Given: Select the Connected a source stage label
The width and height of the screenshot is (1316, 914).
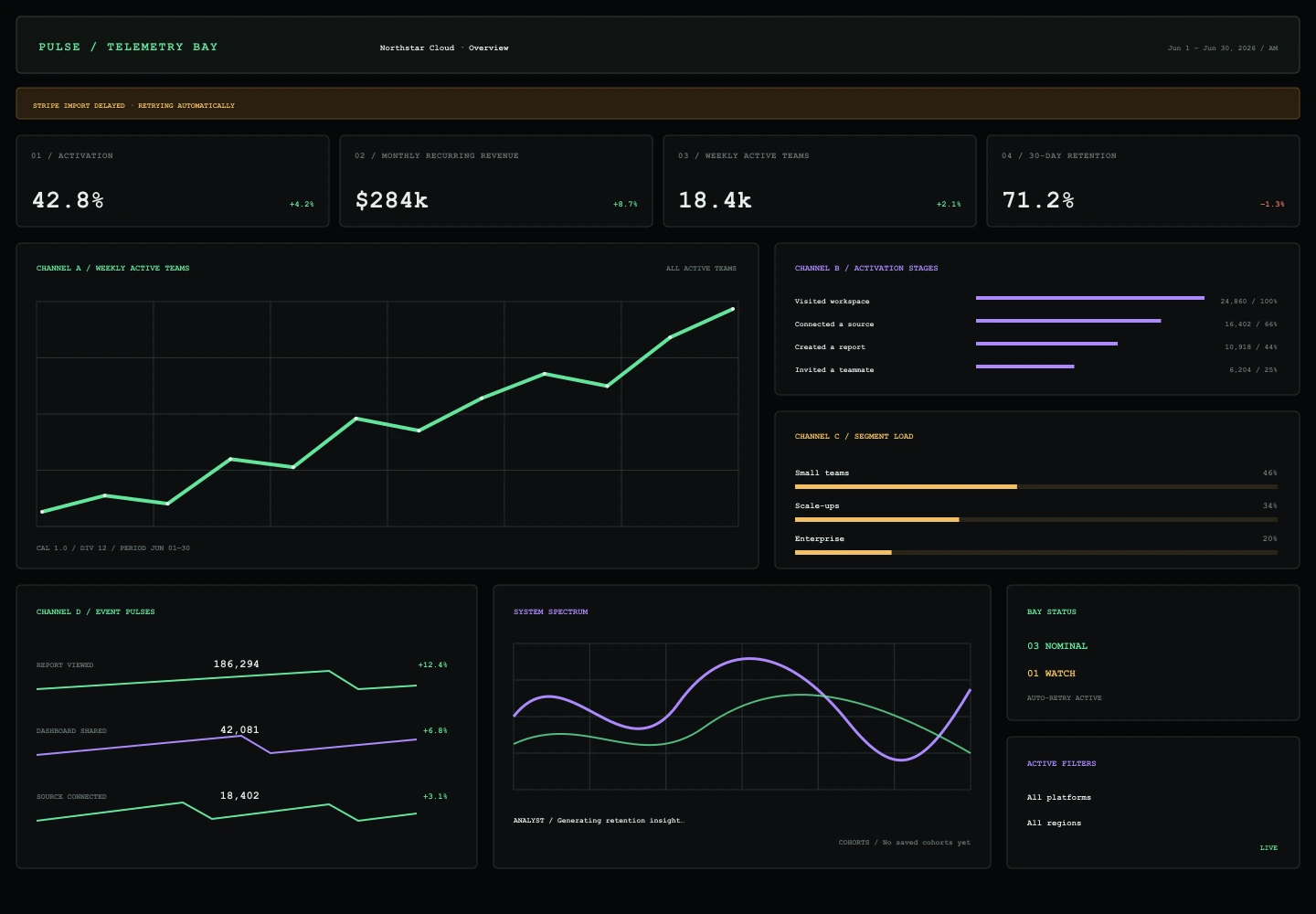Looking at the screenshot, I should pyautogui.click(x=834, y=324).
